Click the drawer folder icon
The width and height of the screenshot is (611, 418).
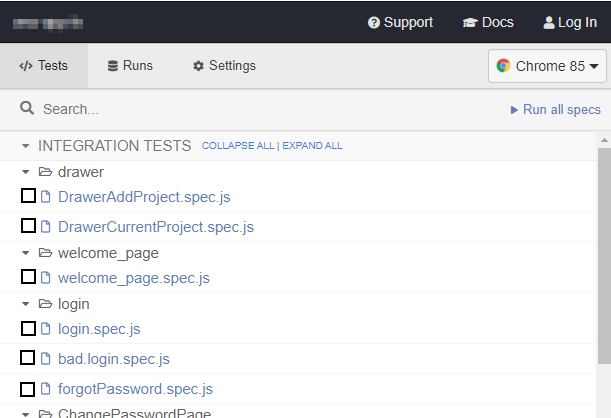coord(45,171)
